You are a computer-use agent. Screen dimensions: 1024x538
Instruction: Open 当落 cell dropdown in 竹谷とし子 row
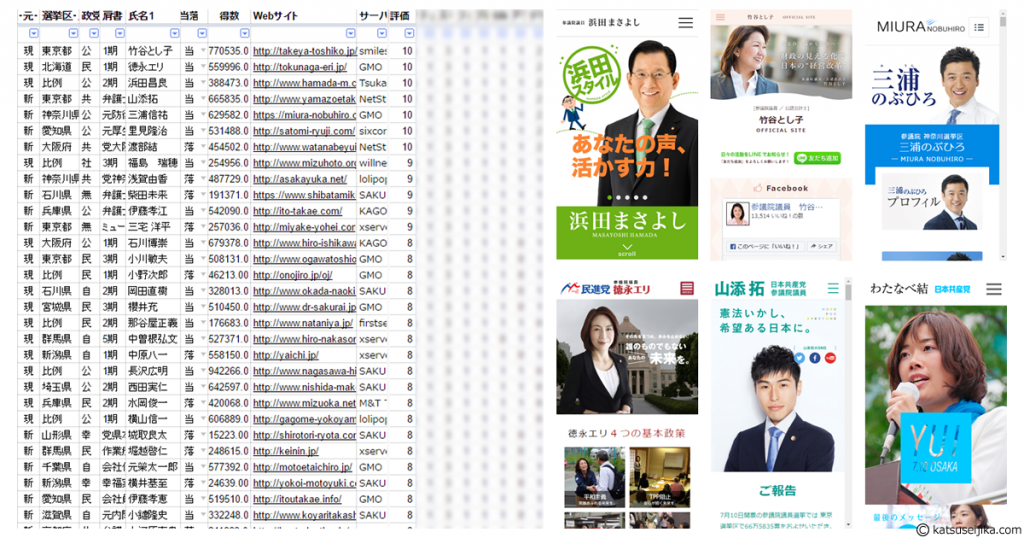(203, 51)
